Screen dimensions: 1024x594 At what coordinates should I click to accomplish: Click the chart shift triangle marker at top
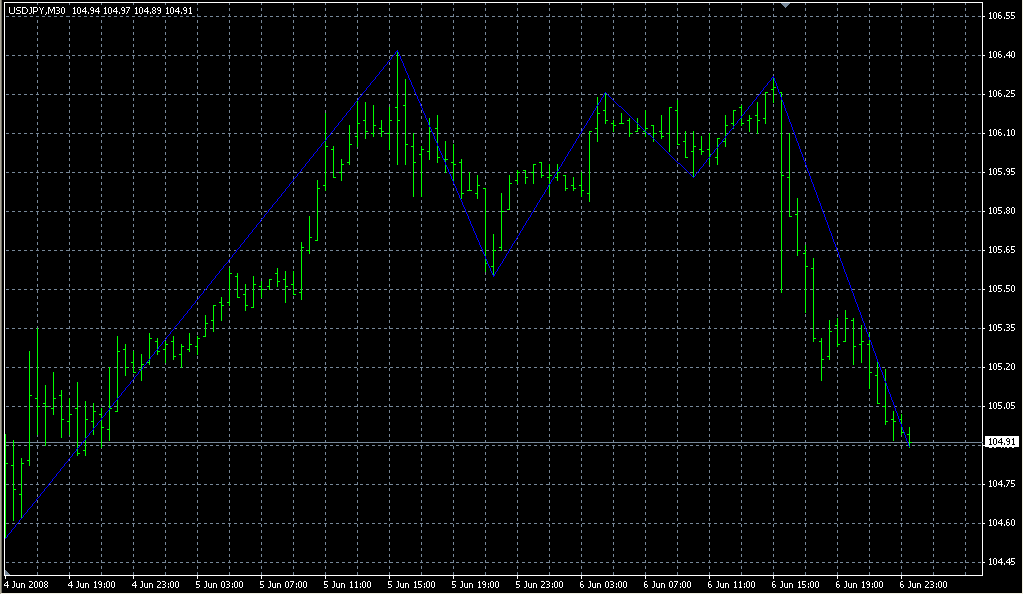pos(786,6)
